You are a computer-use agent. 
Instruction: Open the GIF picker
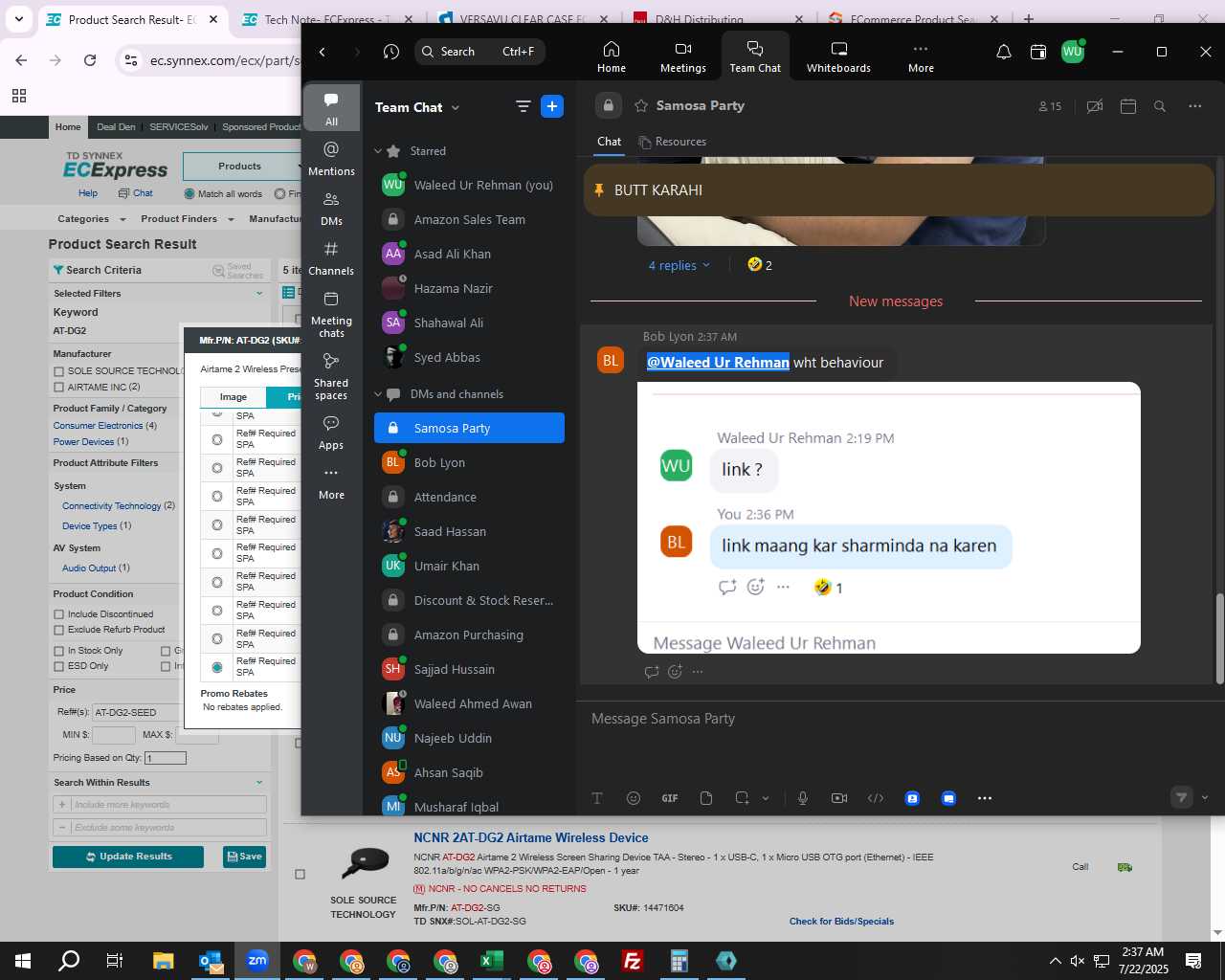coord(670,798)
